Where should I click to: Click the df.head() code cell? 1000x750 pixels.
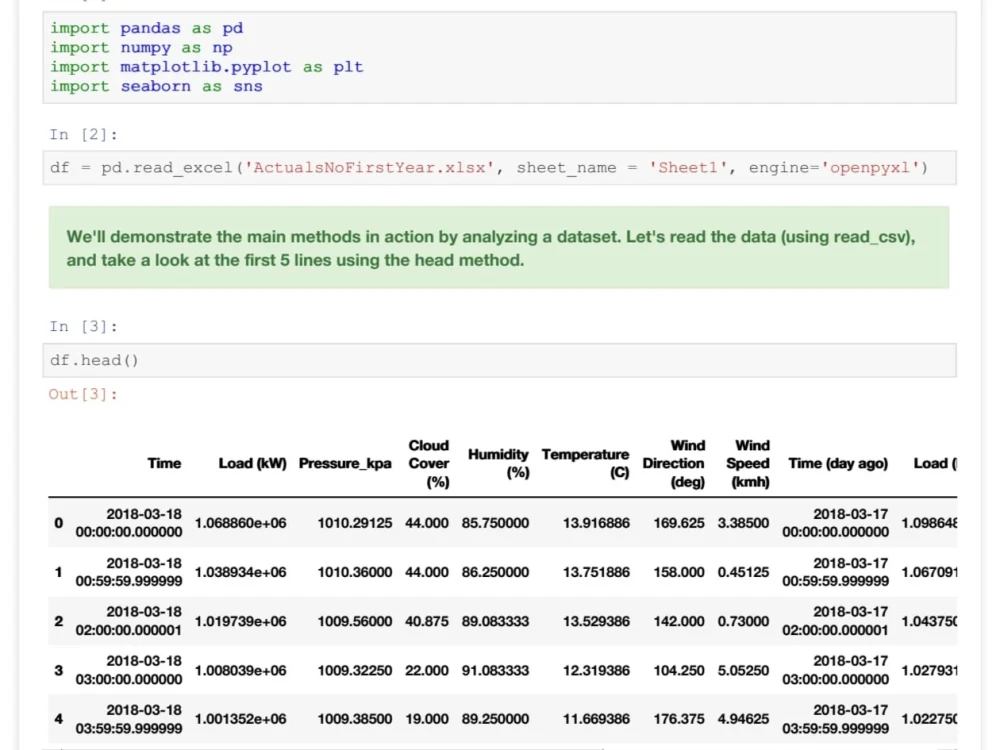[499, 360]
